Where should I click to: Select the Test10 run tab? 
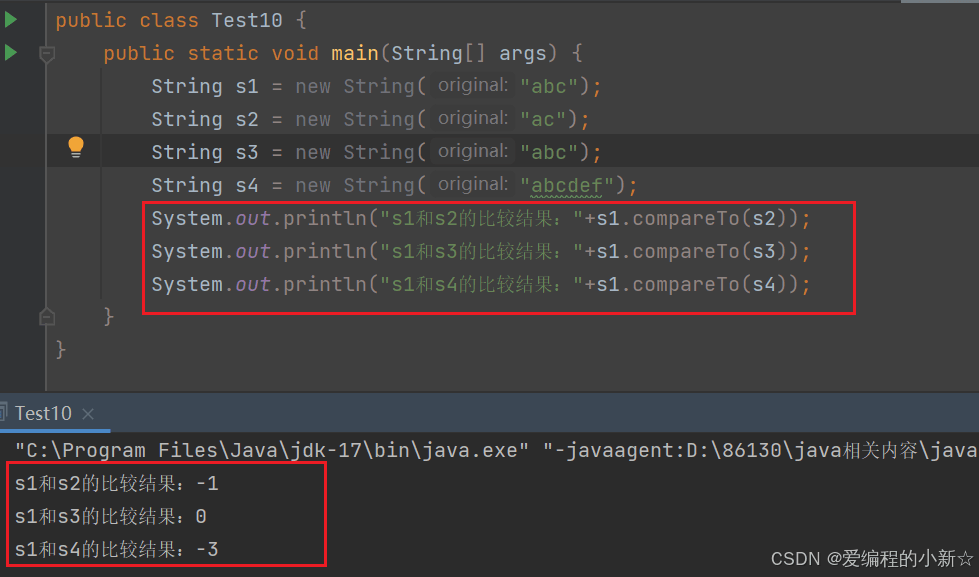[43, 413]
